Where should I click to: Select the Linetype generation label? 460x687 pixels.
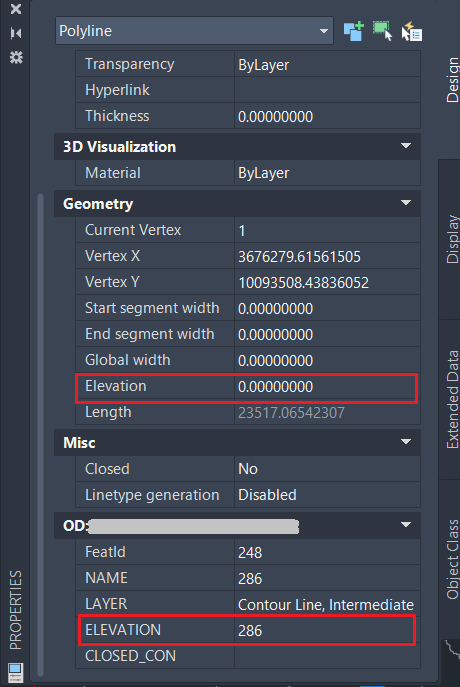152,495
